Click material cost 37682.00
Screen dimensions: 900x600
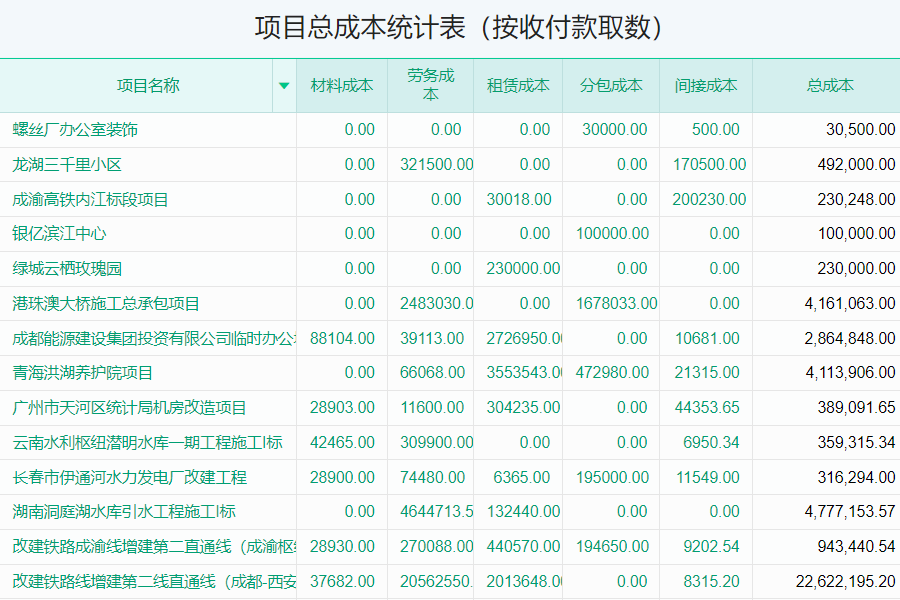pyautogui.click(x=342, y=582)
